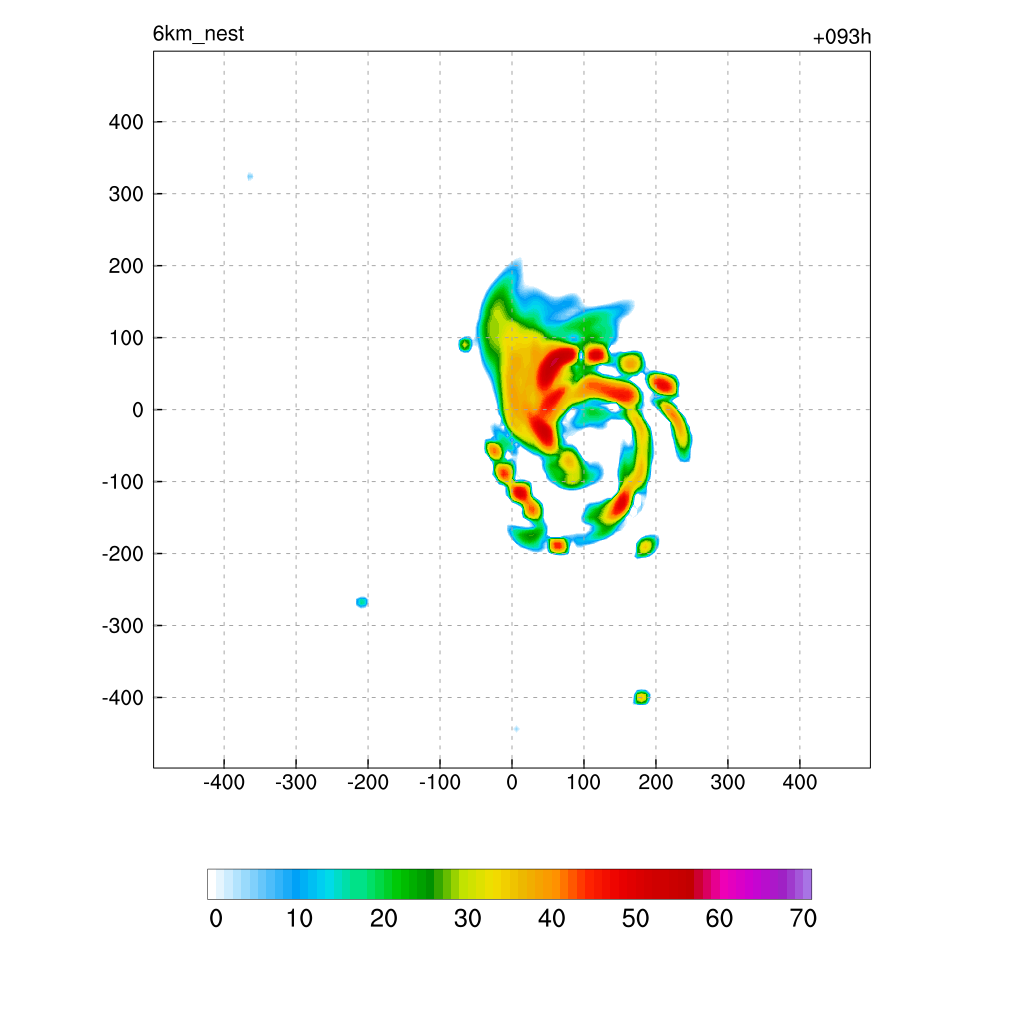The height and width of the screenshot is (1024, 1024).
Task: Click the y-axis tick label "300"
Action: 126,194
